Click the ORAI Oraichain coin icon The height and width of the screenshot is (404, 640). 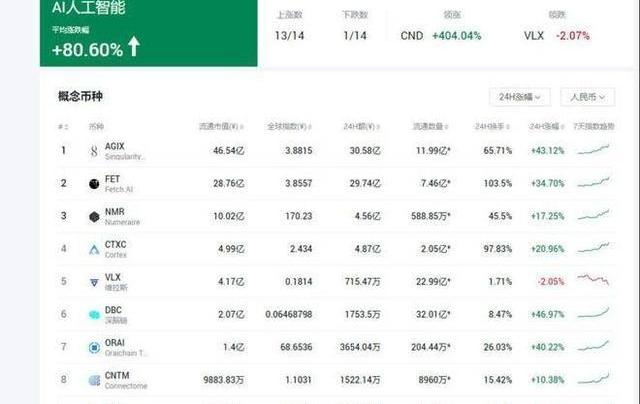tap(94, 346)
